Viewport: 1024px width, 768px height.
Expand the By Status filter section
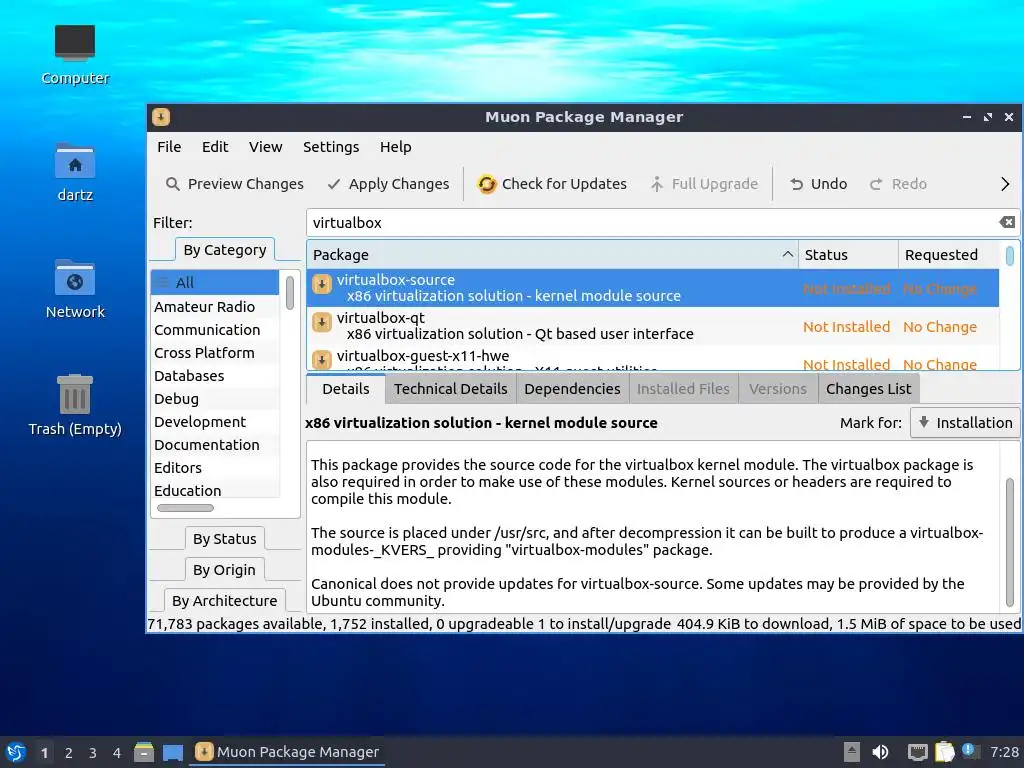pos(225,539)
